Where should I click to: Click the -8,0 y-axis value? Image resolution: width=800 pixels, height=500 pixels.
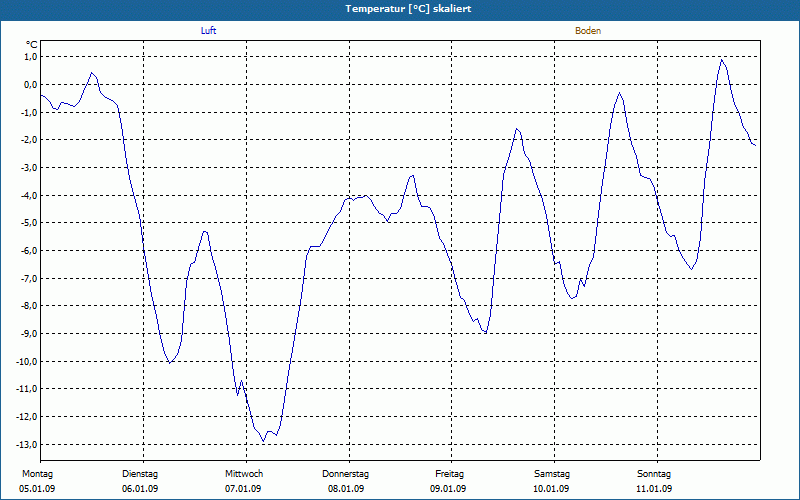tap(29, 306)
